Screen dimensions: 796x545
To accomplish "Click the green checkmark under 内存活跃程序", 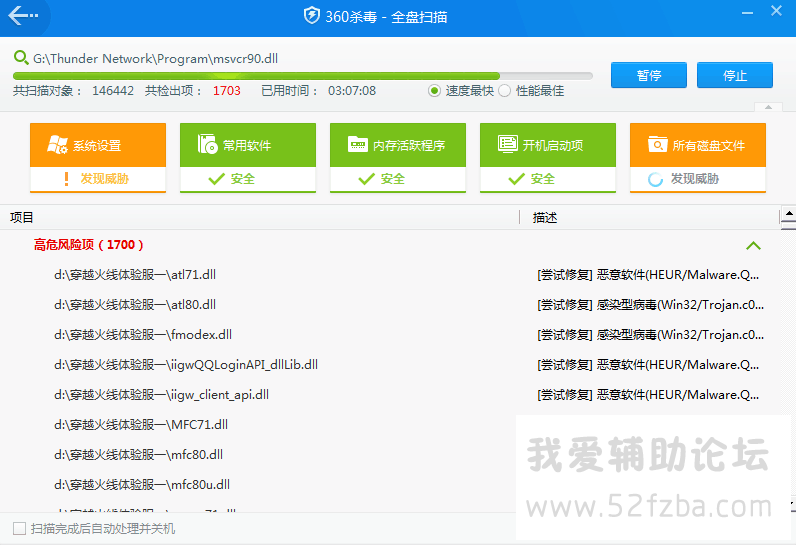I will pos(367,179).
